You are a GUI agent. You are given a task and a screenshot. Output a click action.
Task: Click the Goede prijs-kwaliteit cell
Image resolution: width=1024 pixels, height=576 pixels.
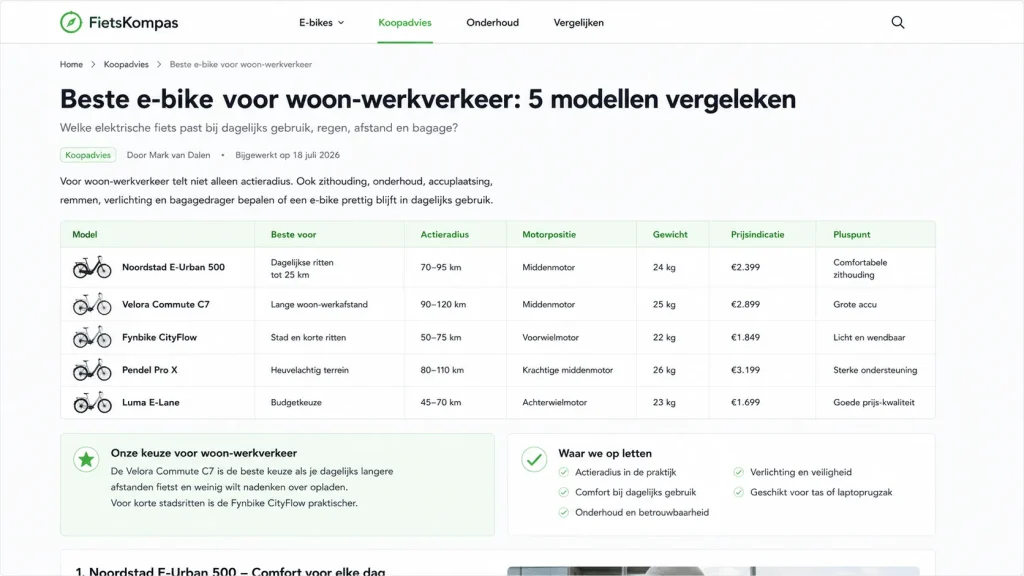[874, 402]
